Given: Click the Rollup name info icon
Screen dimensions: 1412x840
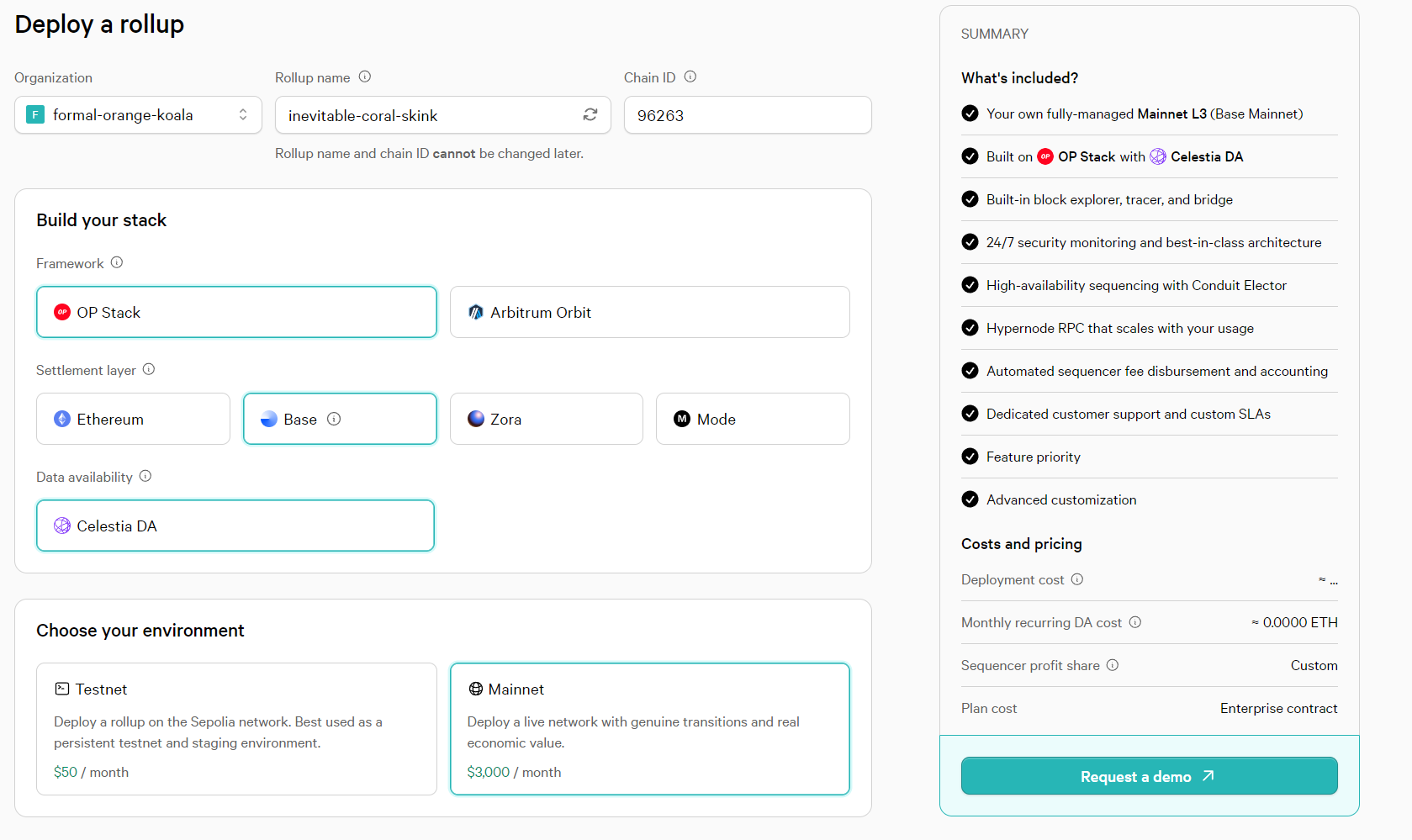Looking at the screenshot, I should (x=365, y=77).
